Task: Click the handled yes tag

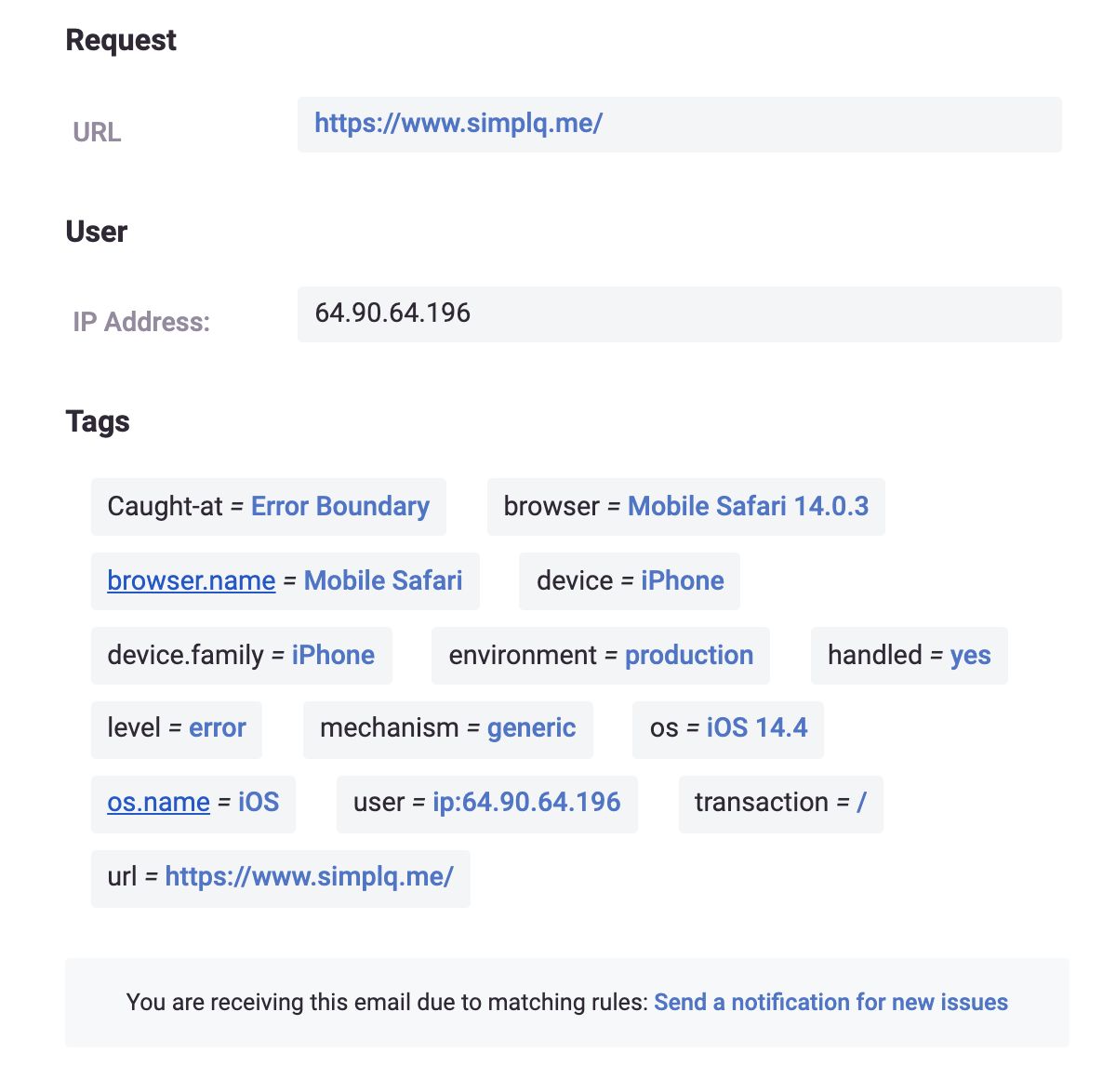Action: coord(909,655)
